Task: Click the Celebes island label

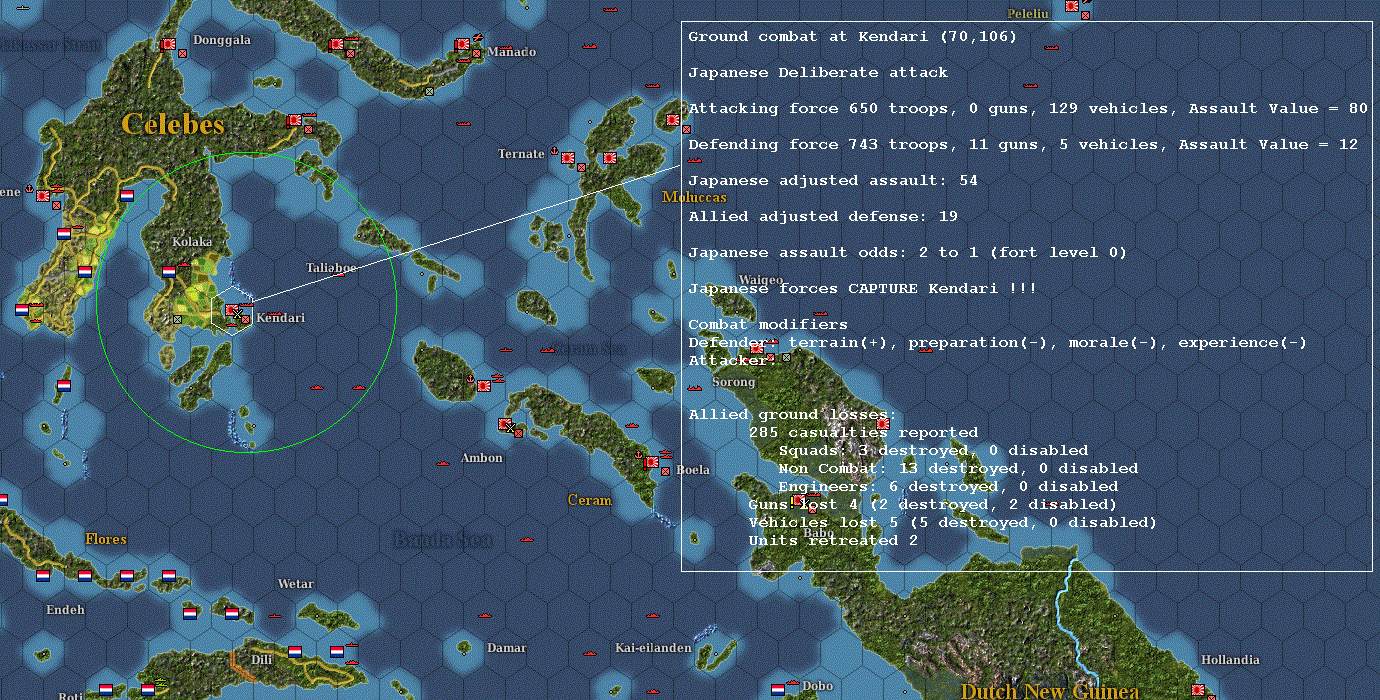Action: click(x=173, y=124)
